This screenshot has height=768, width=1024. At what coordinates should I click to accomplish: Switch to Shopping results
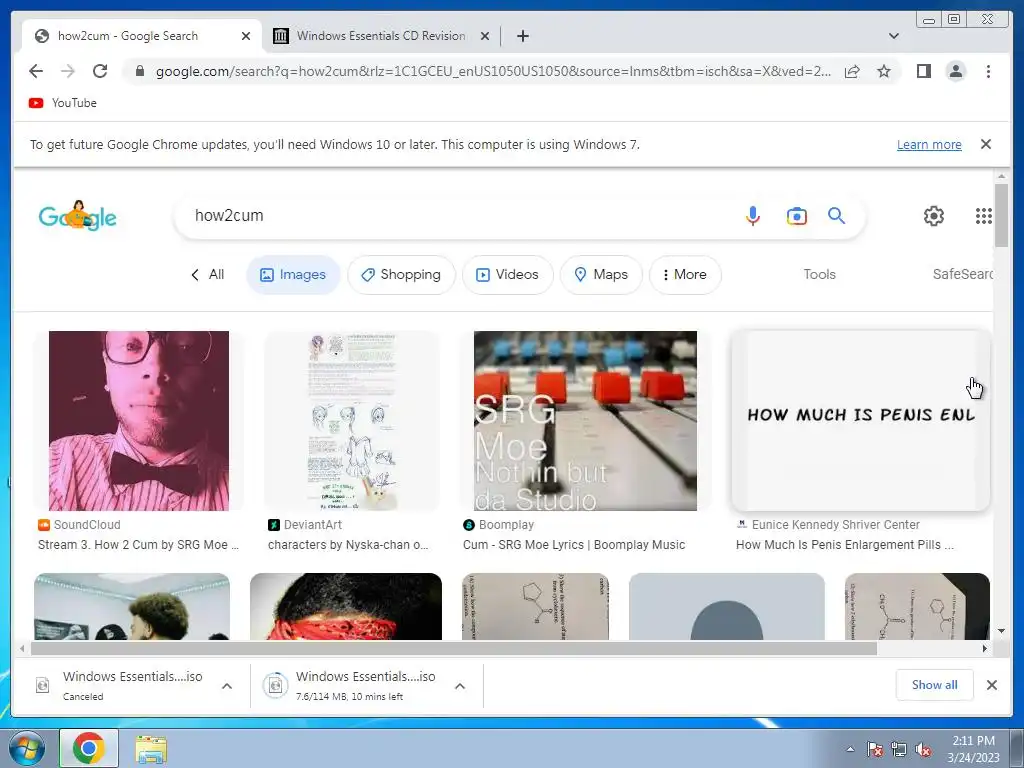click(401, 274)
